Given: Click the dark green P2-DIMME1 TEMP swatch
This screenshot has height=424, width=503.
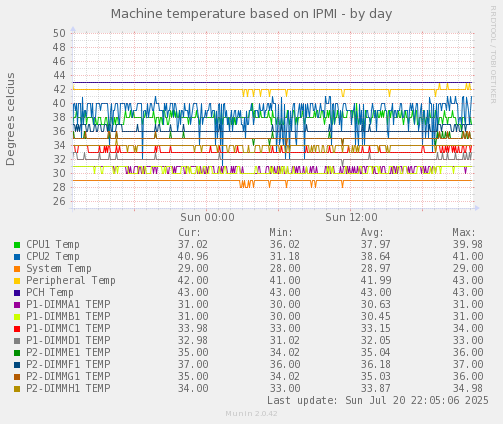Looking at the screenshot, I should 17,353.
